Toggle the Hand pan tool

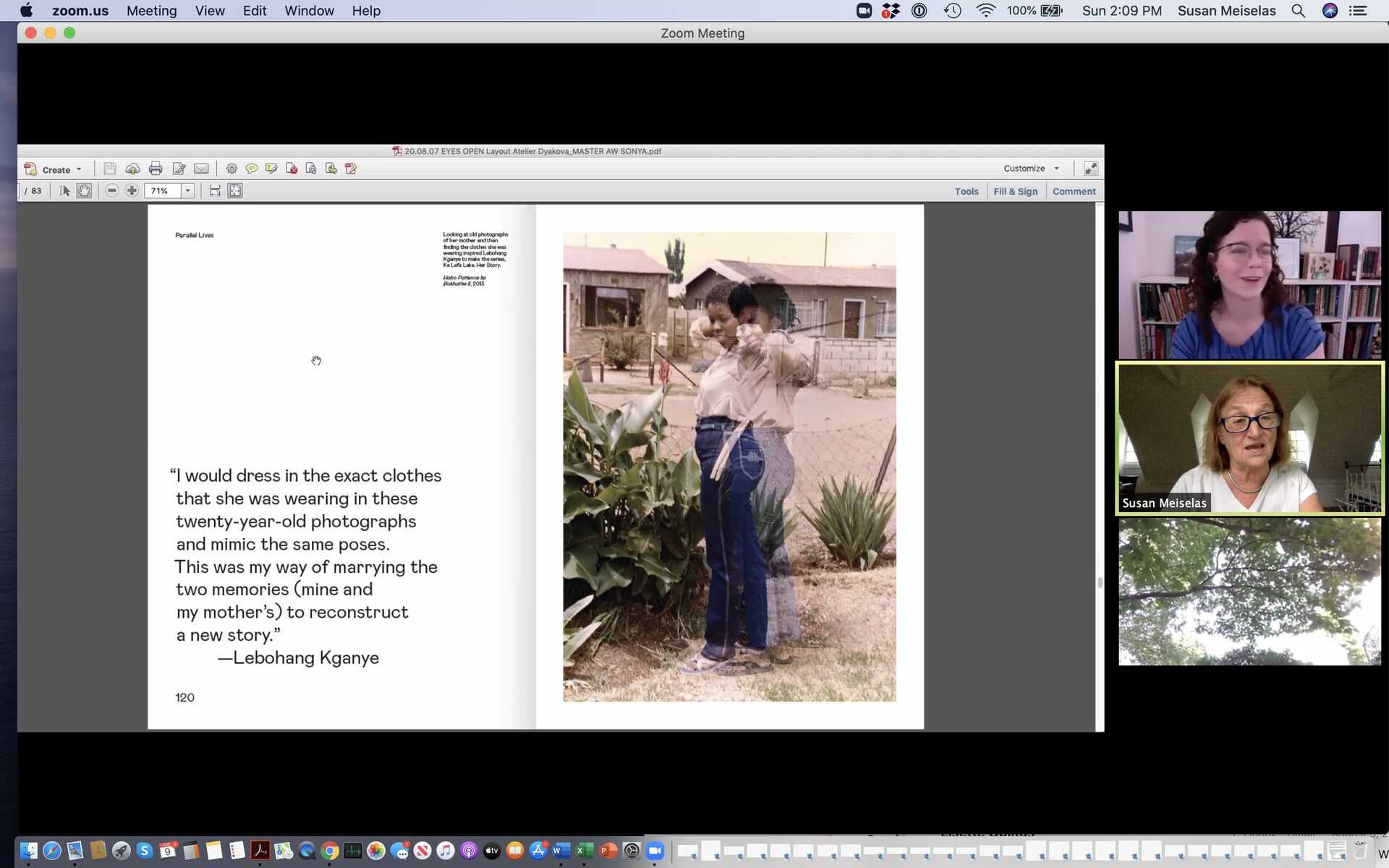(x=84, y=190)
